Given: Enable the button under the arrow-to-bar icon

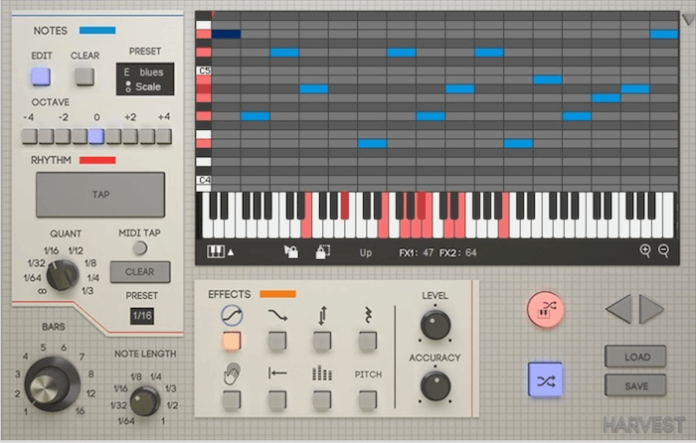Looking at the screenshot, I should (277, 399).
